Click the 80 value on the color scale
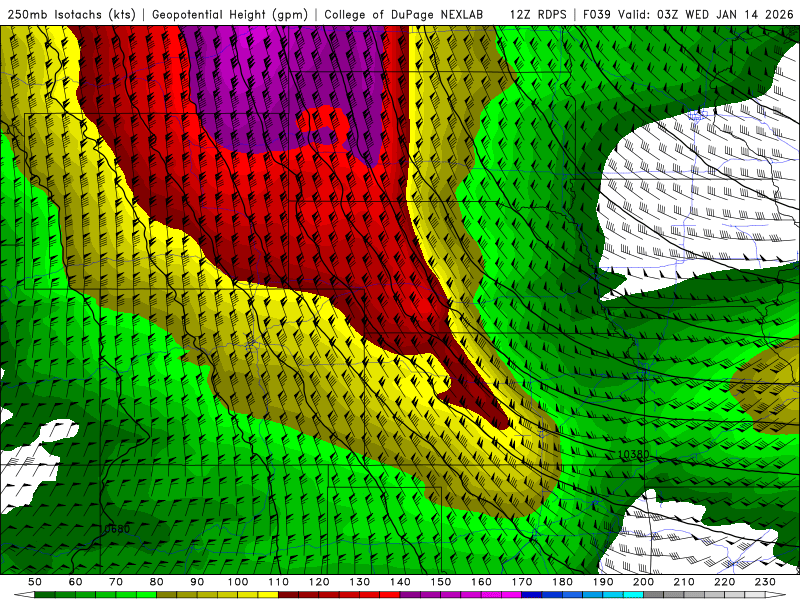 157,582
